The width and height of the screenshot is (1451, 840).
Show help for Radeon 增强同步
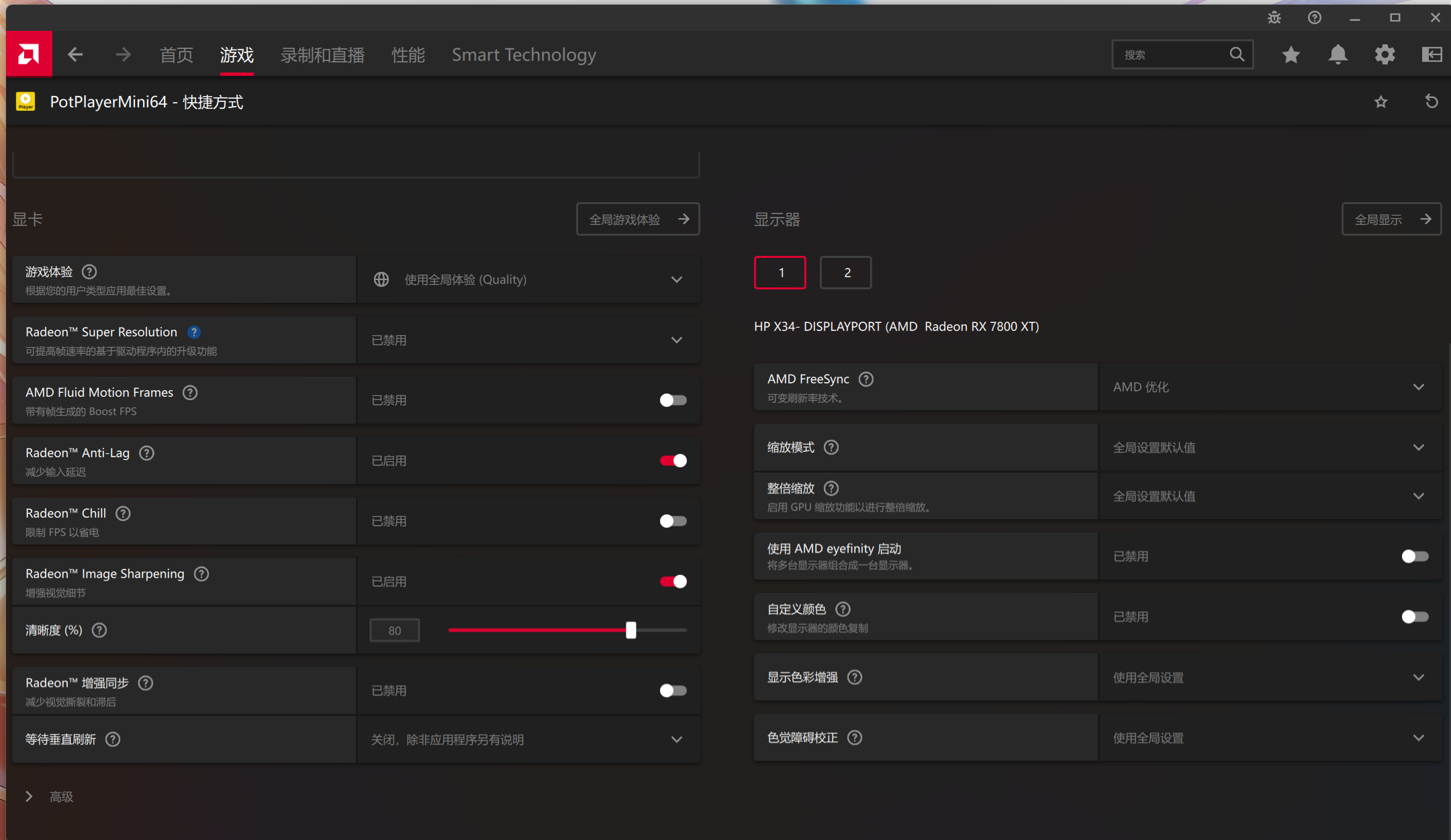point(146,683)
